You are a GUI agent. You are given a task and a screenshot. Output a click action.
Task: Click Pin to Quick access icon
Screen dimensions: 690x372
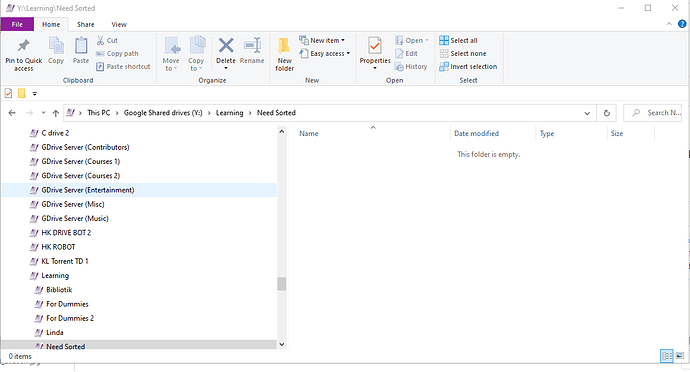pyautogui.click(x=23, y=46)
